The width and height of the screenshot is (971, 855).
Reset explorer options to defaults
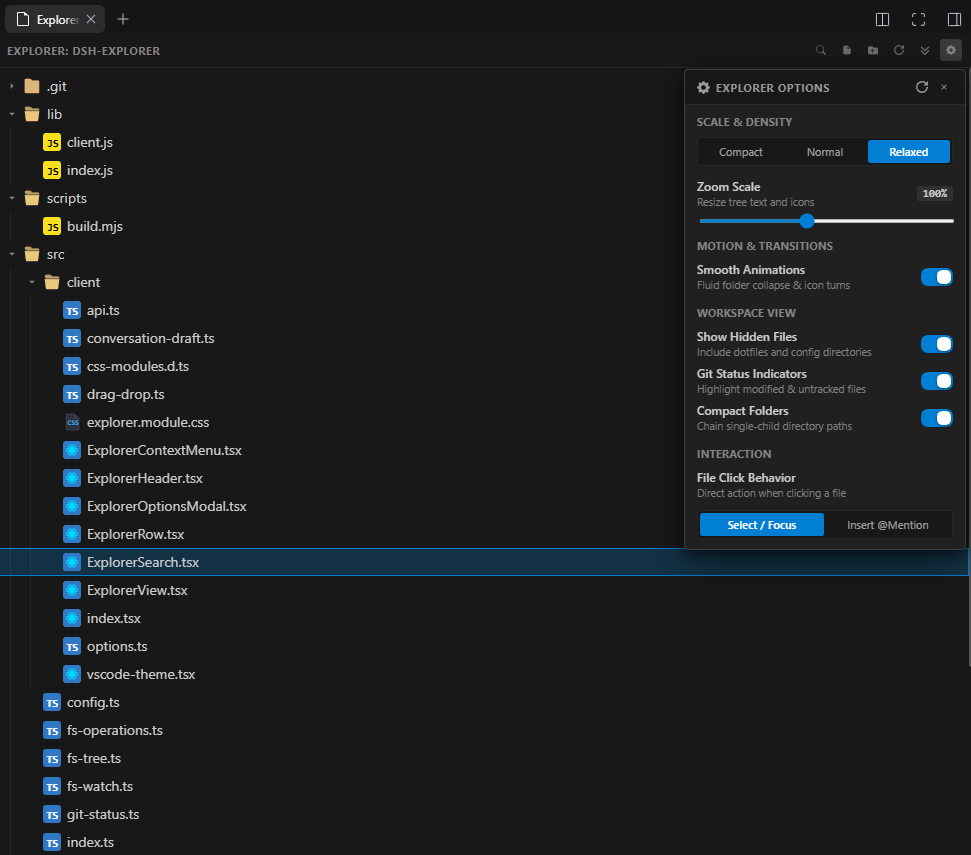921,87
